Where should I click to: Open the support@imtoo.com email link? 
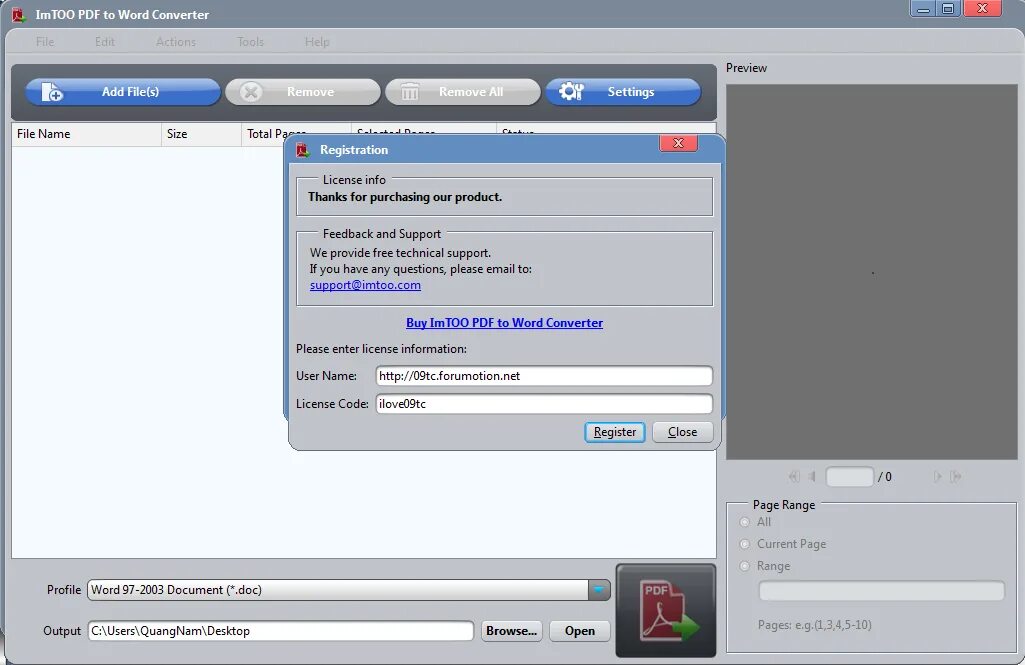pos(365,285)
